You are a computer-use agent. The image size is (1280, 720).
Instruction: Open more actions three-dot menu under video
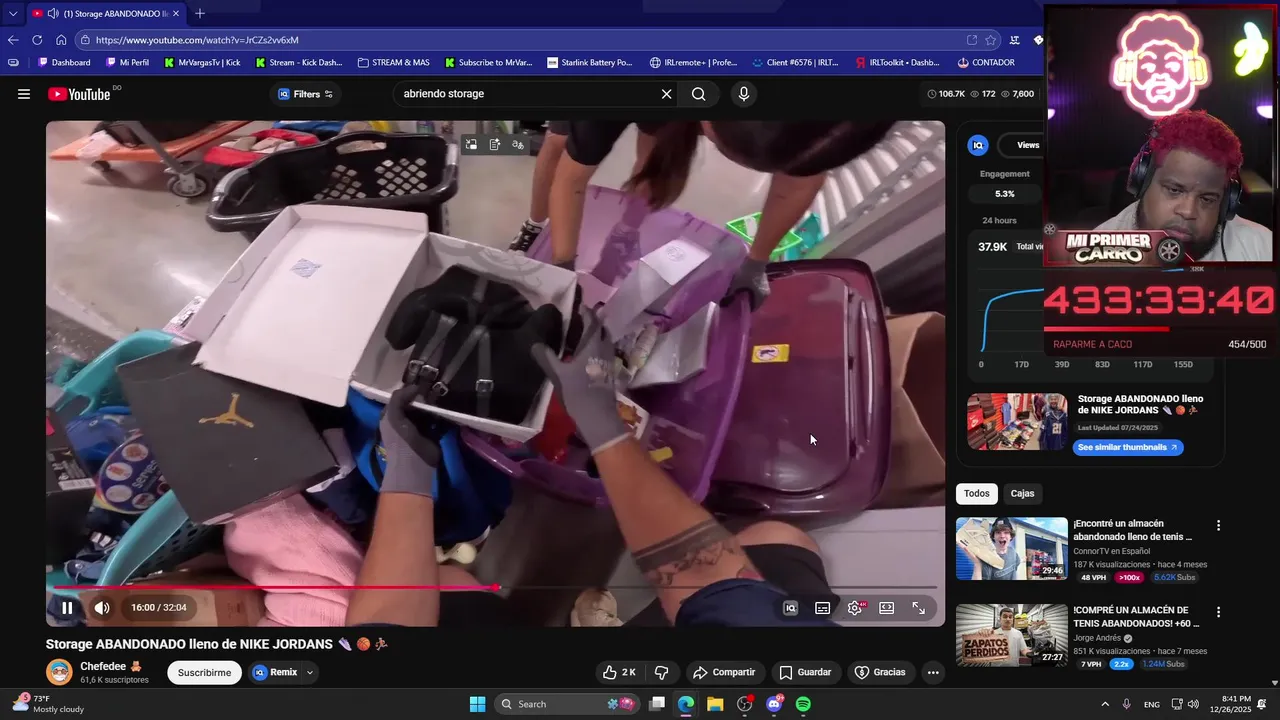click(x=933, y=672)
